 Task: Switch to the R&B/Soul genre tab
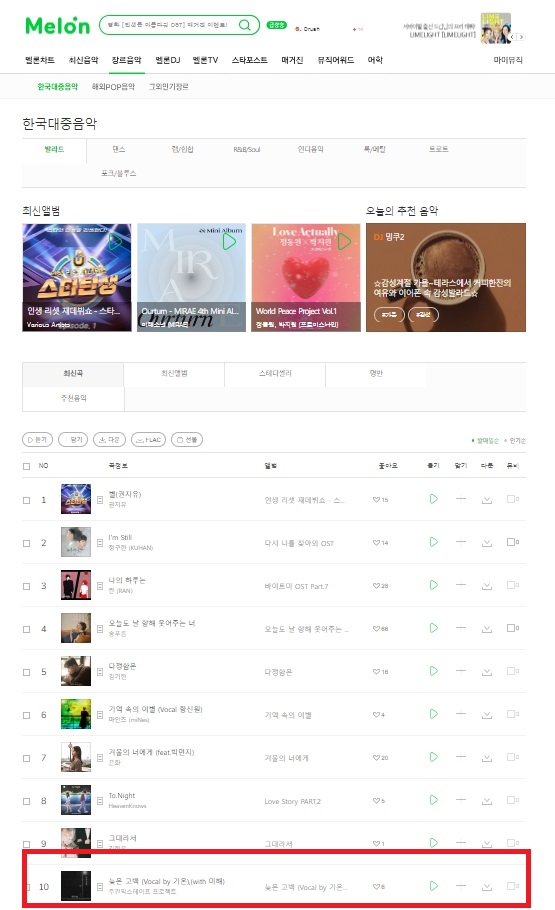[x=247, y=149]
